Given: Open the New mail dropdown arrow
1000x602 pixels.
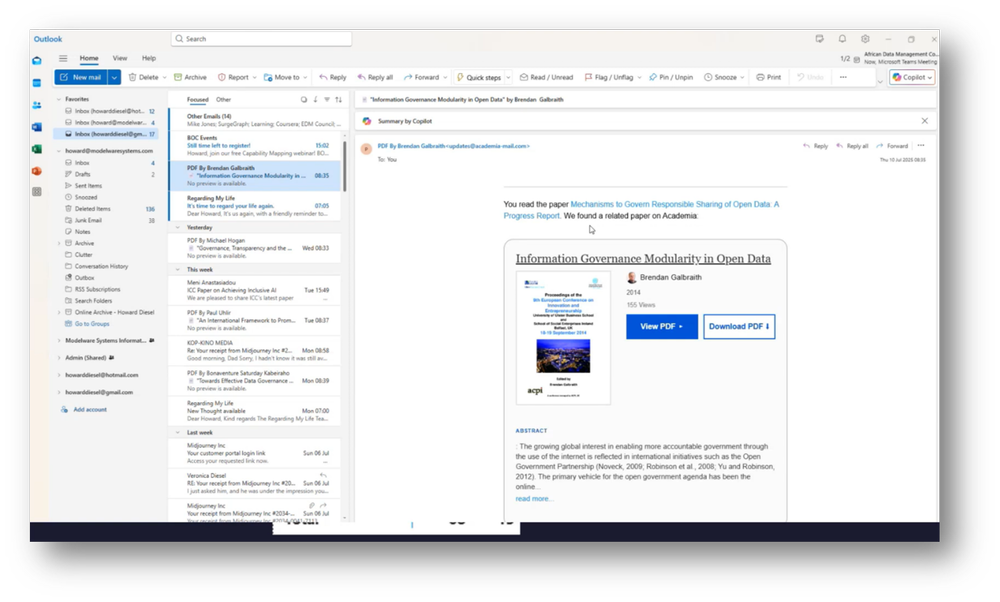Looking at the screenshot, I should pyautogui.click(x=114, y=77).
